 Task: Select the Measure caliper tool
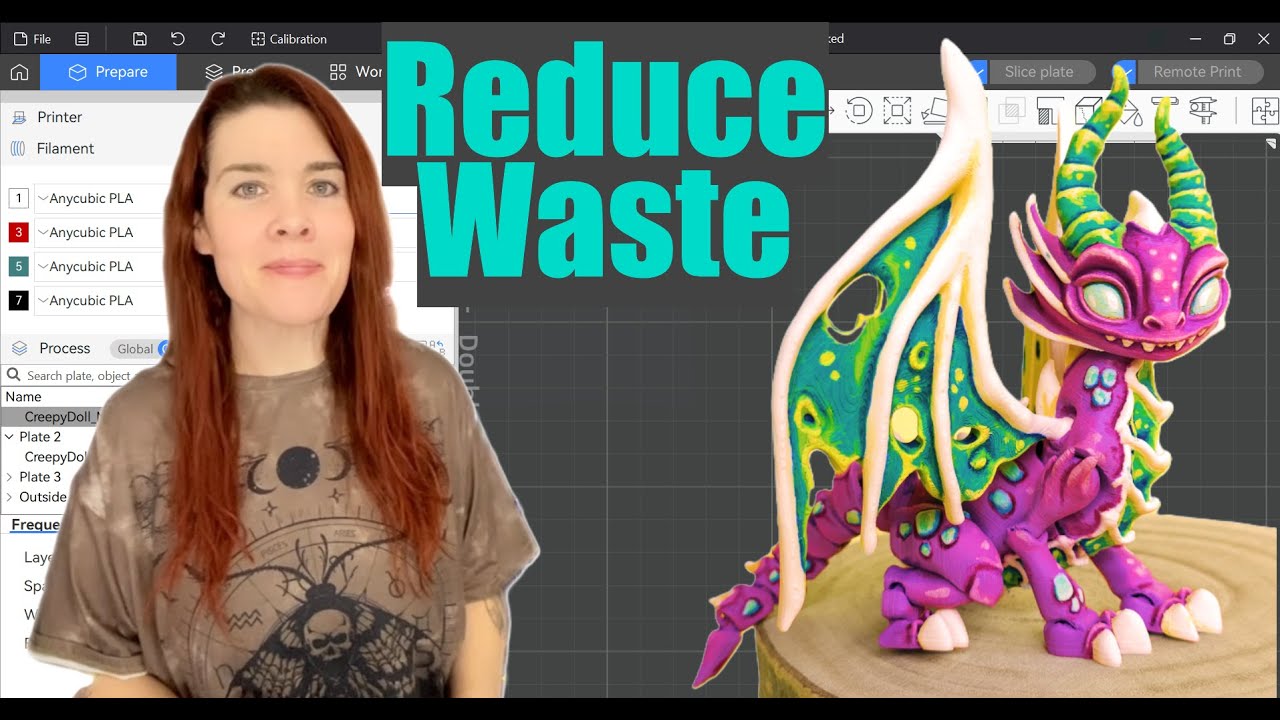tap(1201, 110)
